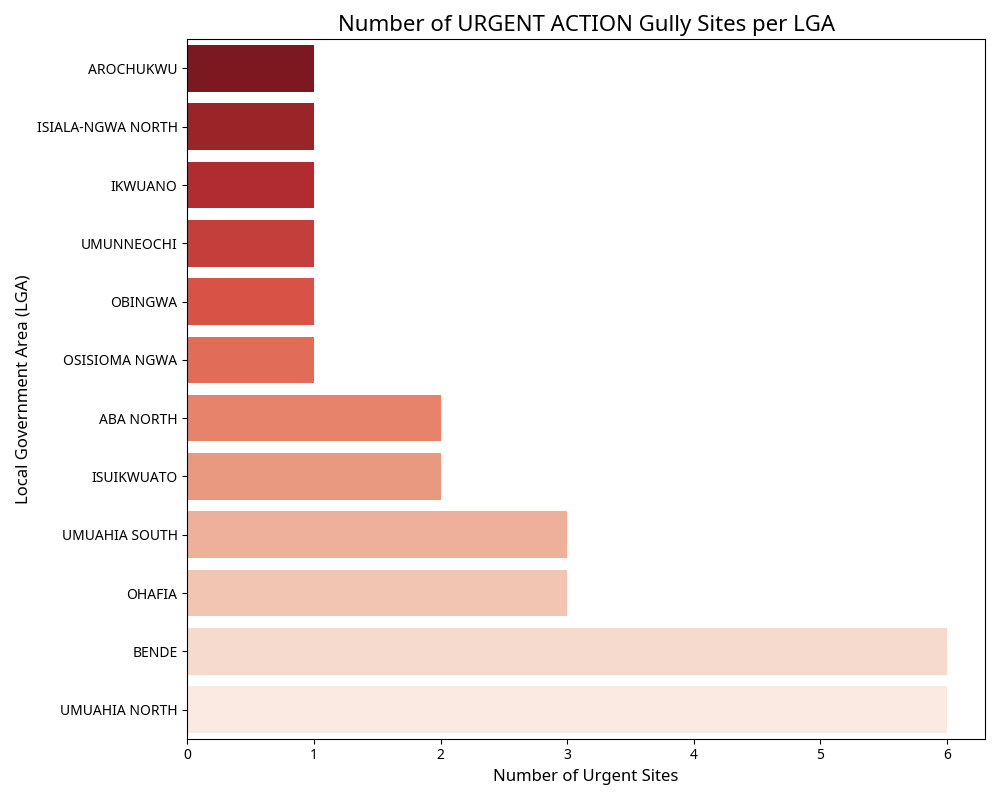Click the 'Local Government Area (LGA)' axis label
This screenshot has height=800, width=1000.
pos(22,389)
